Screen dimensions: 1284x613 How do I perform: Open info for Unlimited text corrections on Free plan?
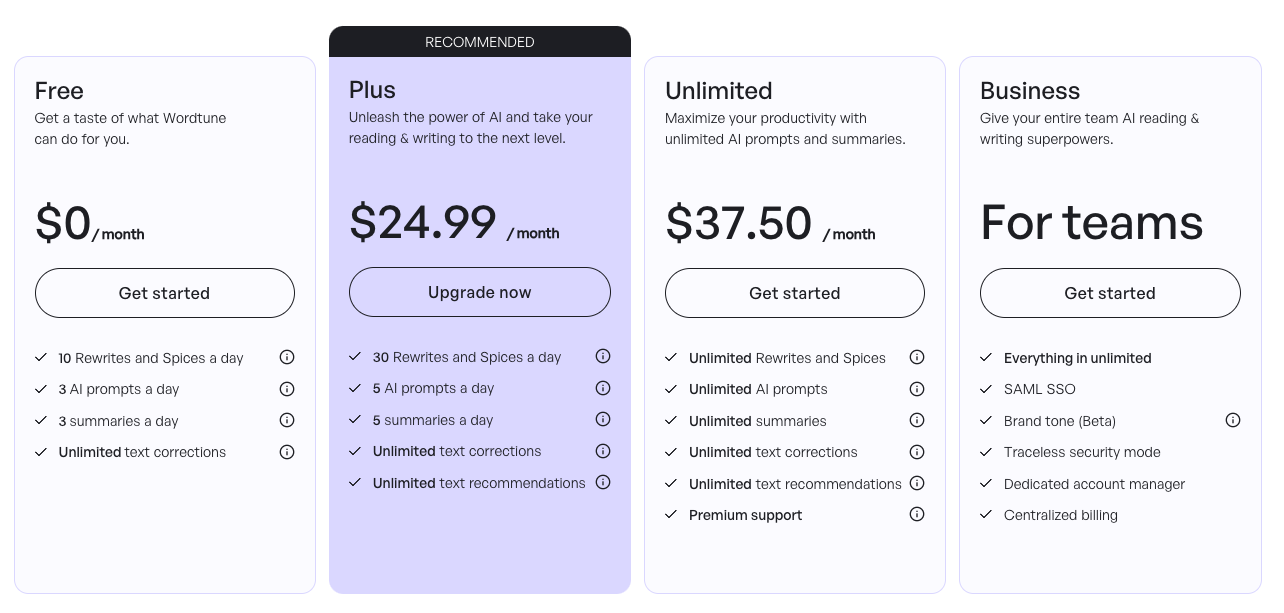[x=287, y=452]
